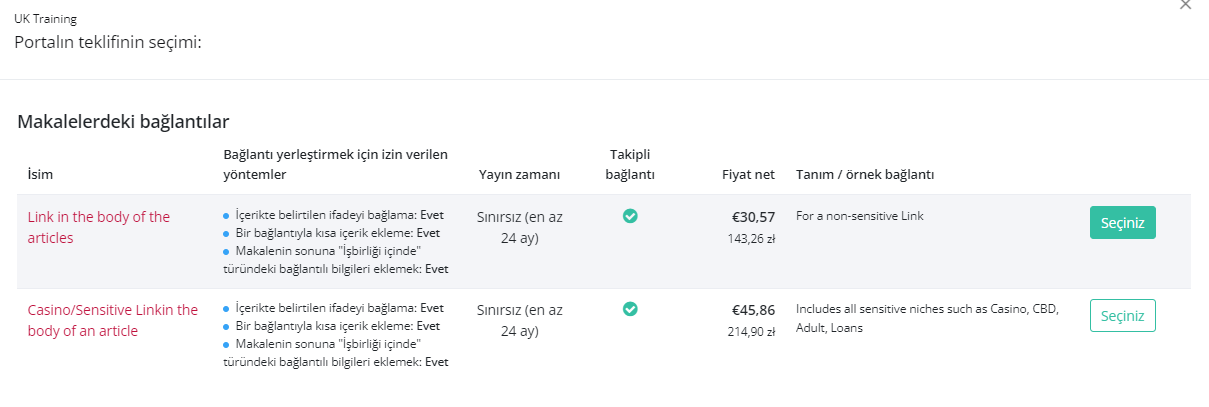
Task: Click the İsim column header
Action: coord(40,175)
